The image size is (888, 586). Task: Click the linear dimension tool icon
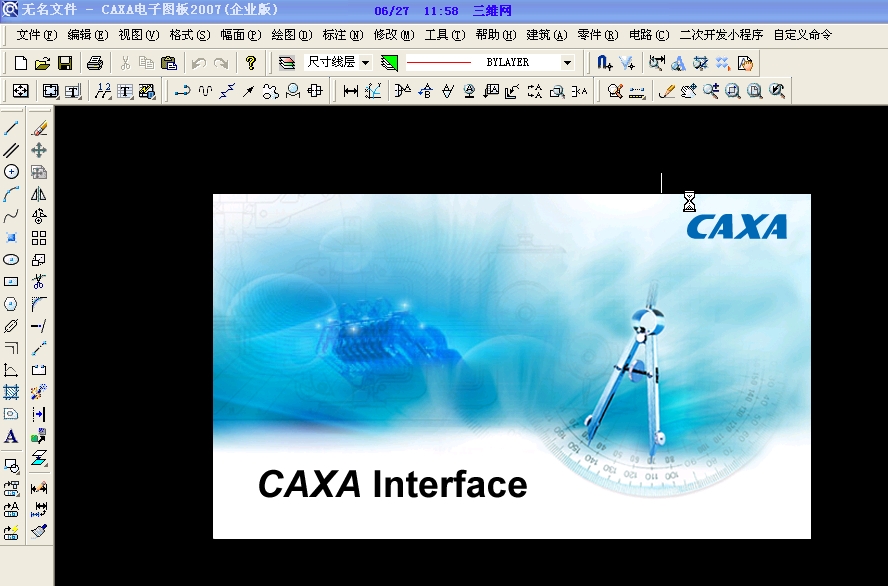[351, 91]
